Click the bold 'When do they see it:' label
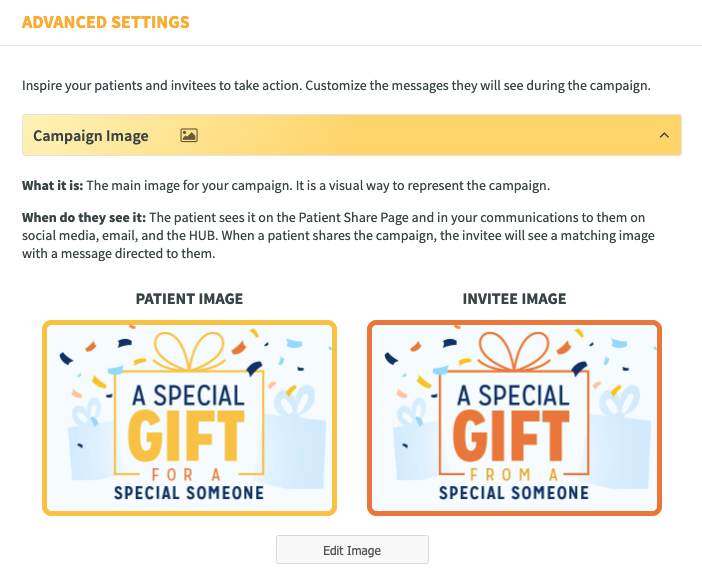Viewport: 702px width, 584px height. (x=84, y=218)
